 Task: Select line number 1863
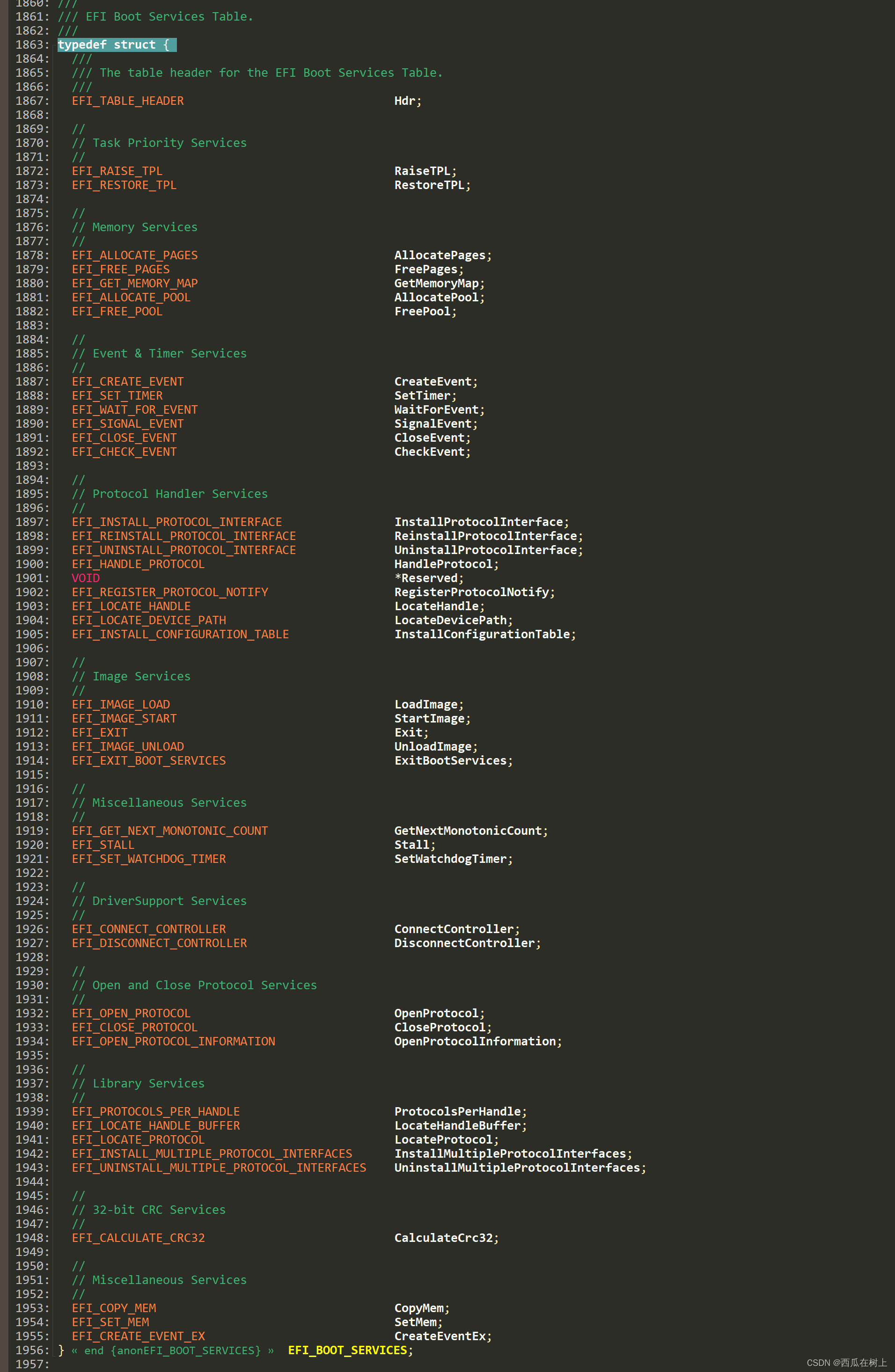(x=32, y=44)
